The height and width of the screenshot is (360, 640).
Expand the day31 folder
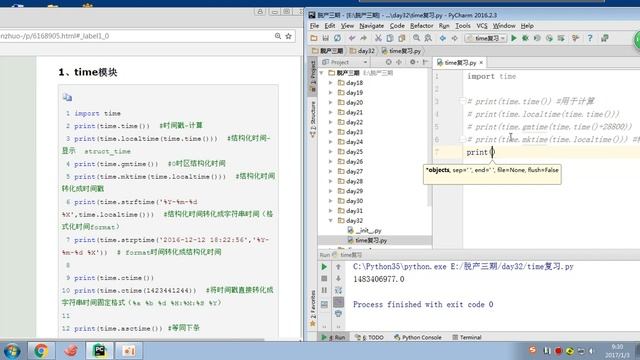click(x=331, y=211)
